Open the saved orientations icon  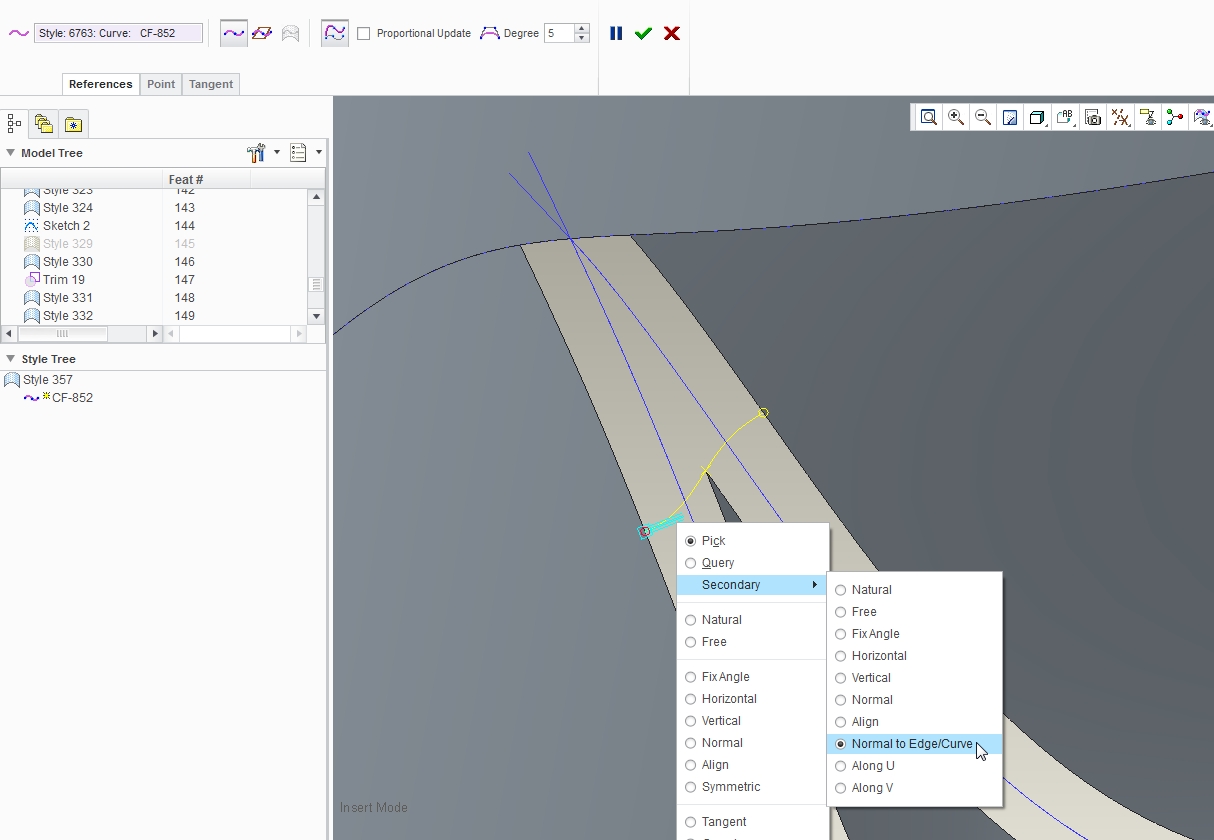(x=1065, y=117)
